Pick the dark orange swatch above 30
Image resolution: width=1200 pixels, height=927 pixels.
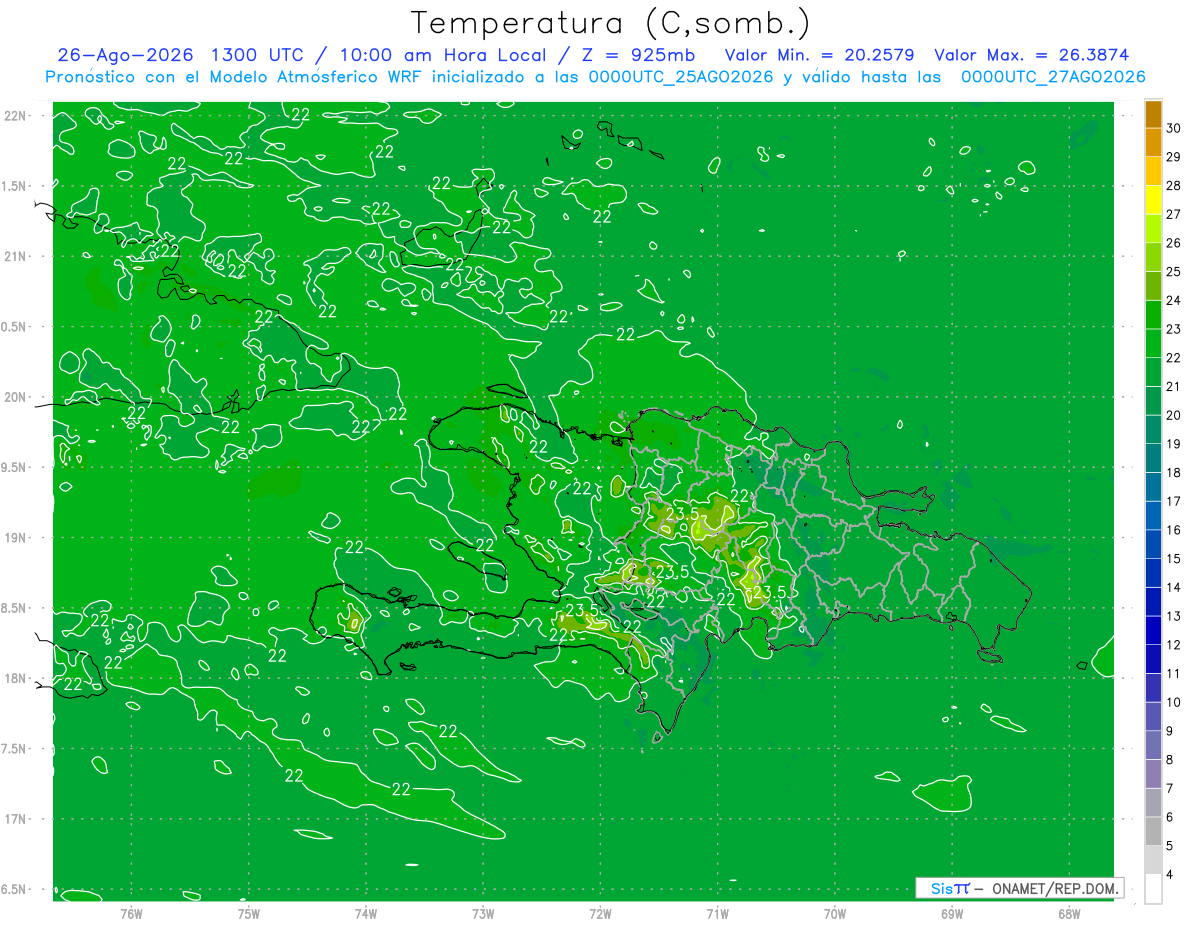click(x=1153, y=114)
